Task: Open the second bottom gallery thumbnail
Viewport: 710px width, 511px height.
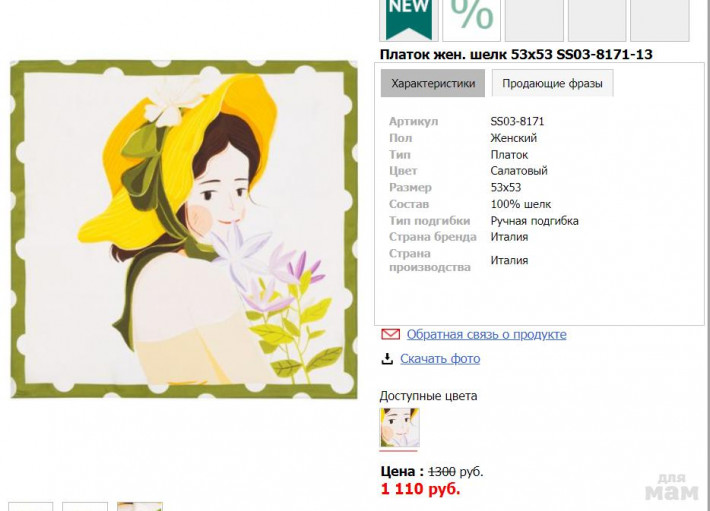Action: pyautogui.click(x=85, y=506)
